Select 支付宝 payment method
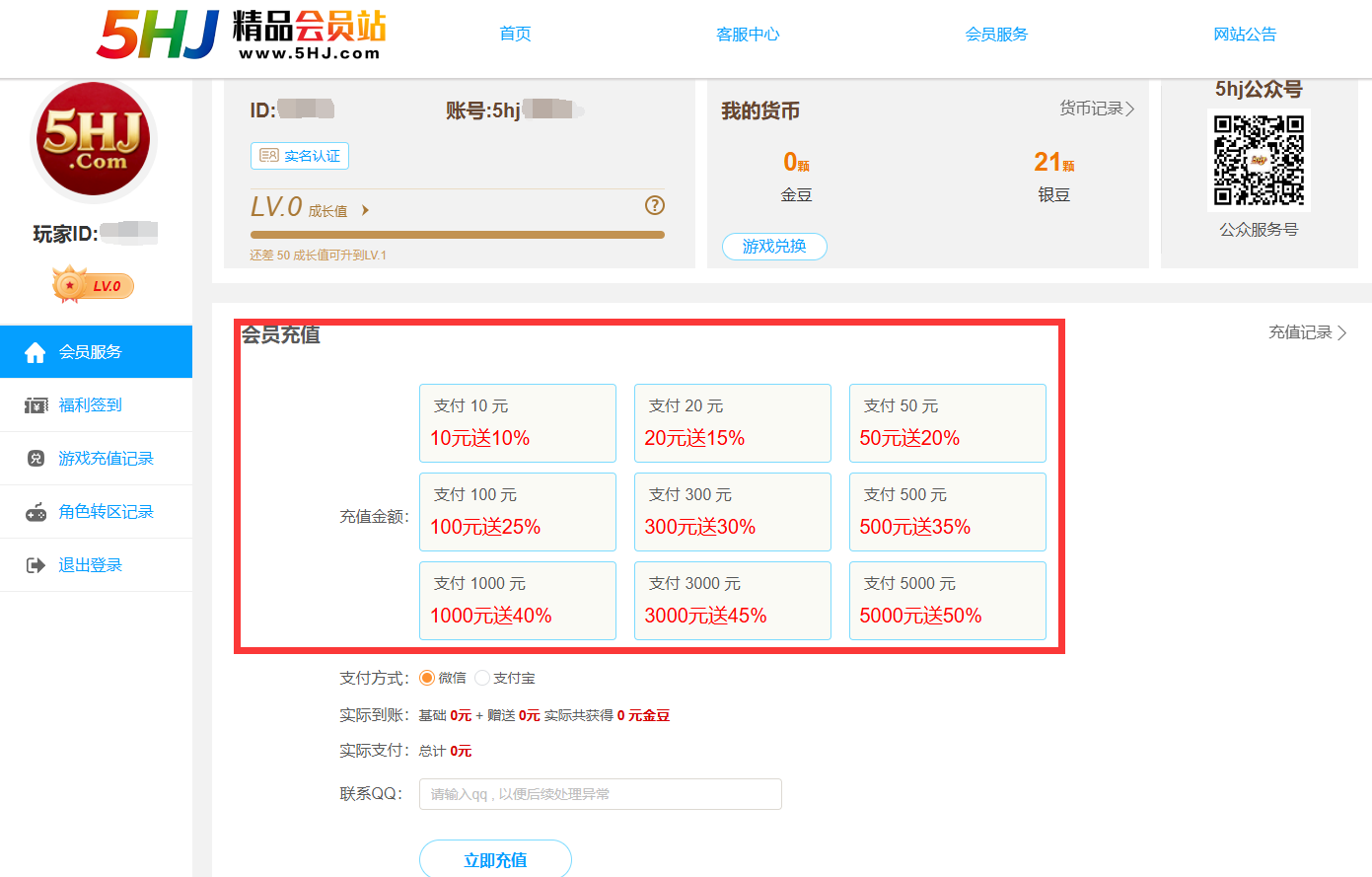Screen dimensions: 1372x877 (x=482, y=678)
